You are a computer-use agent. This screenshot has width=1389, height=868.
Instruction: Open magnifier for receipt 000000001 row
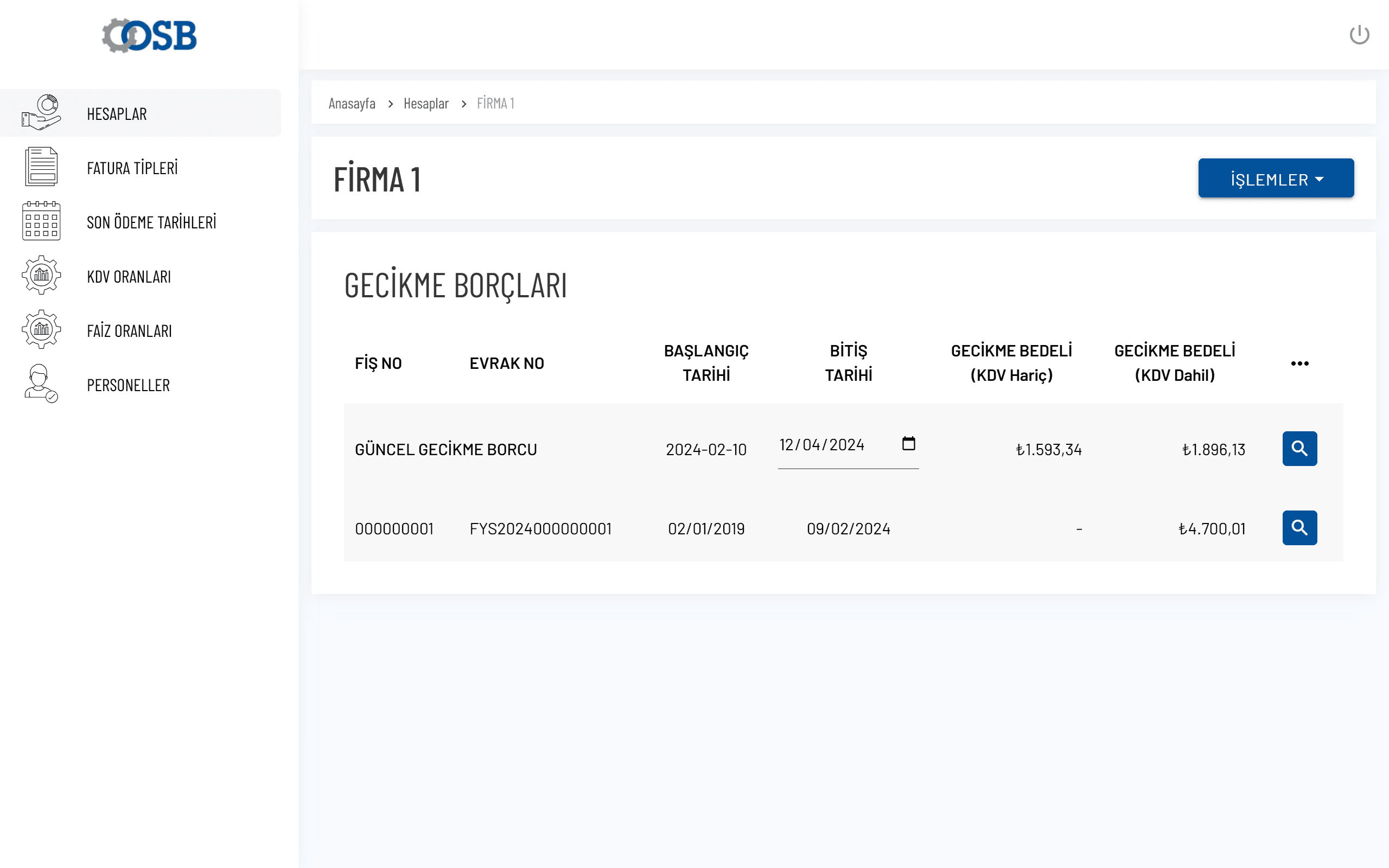pyautogui.click(x=1299, y=527)
